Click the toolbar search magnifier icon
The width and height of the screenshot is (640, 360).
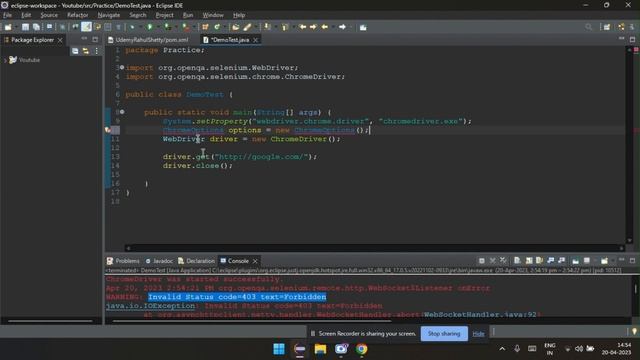coord(588,27)
